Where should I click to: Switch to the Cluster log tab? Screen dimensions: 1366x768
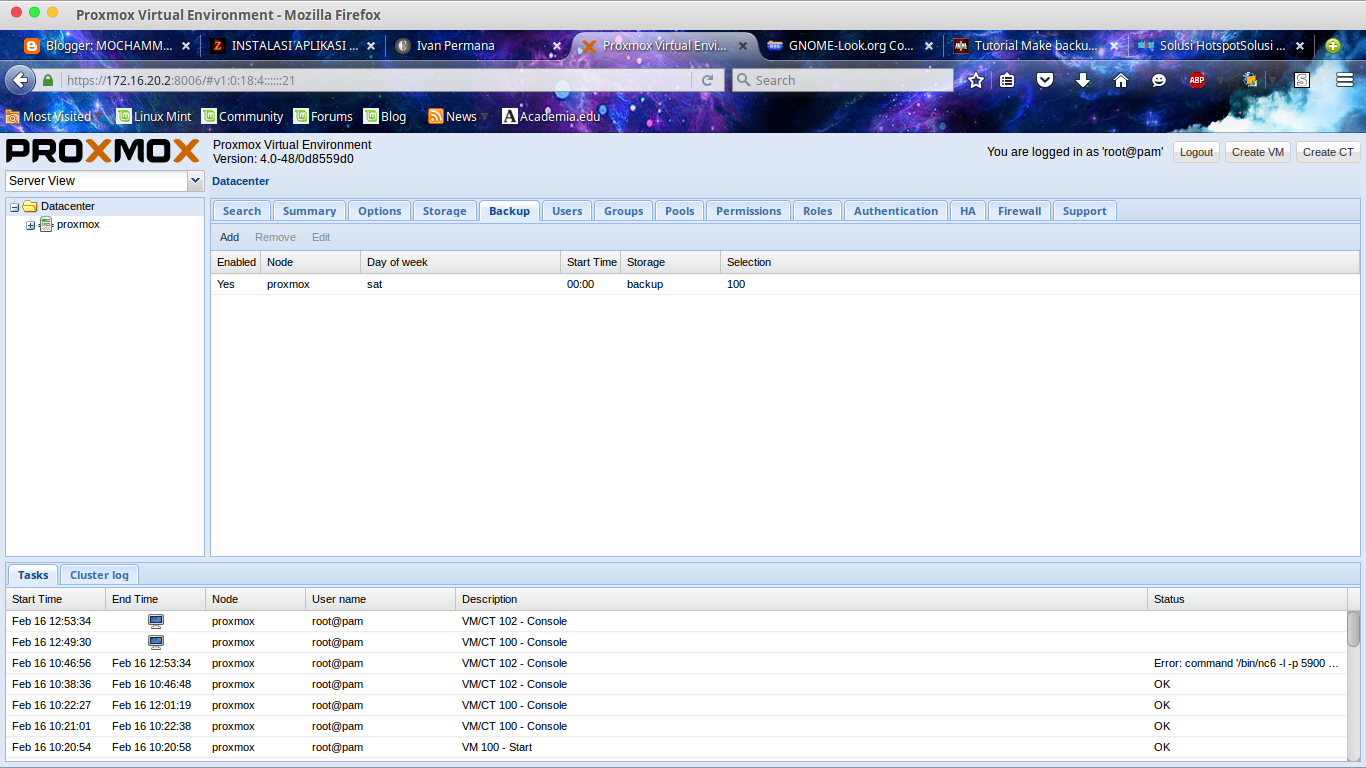(x=99, y=575)
